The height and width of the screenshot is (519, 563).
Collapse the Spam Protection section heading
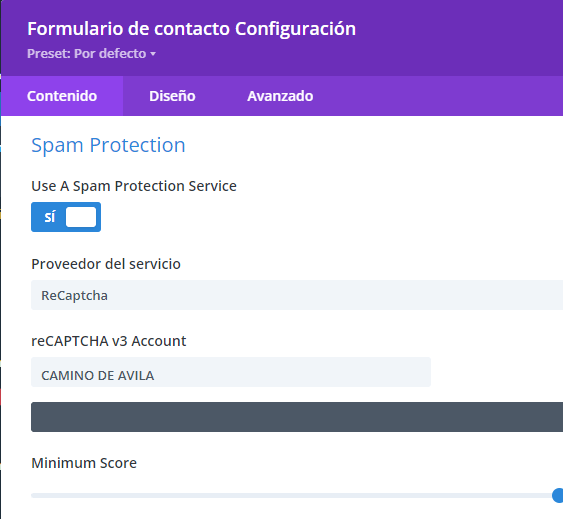(x=108, y=145)
